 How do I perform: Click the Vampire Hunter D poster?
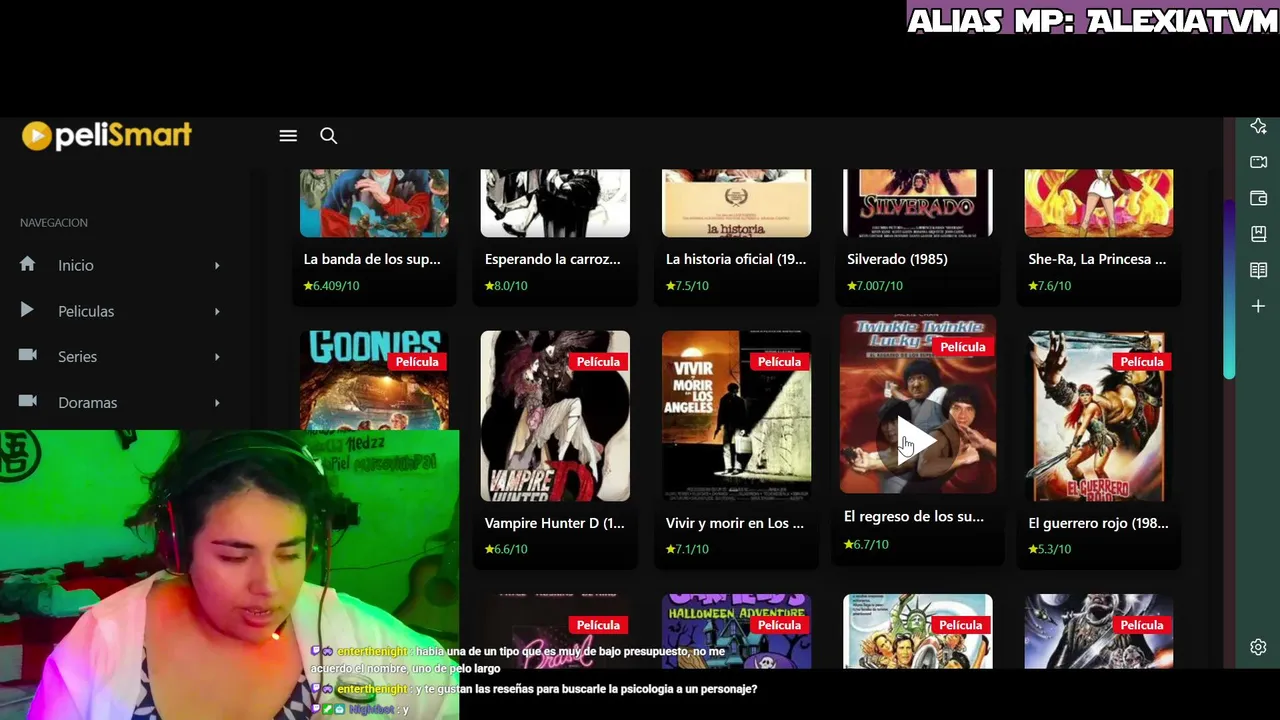point(555,416)
